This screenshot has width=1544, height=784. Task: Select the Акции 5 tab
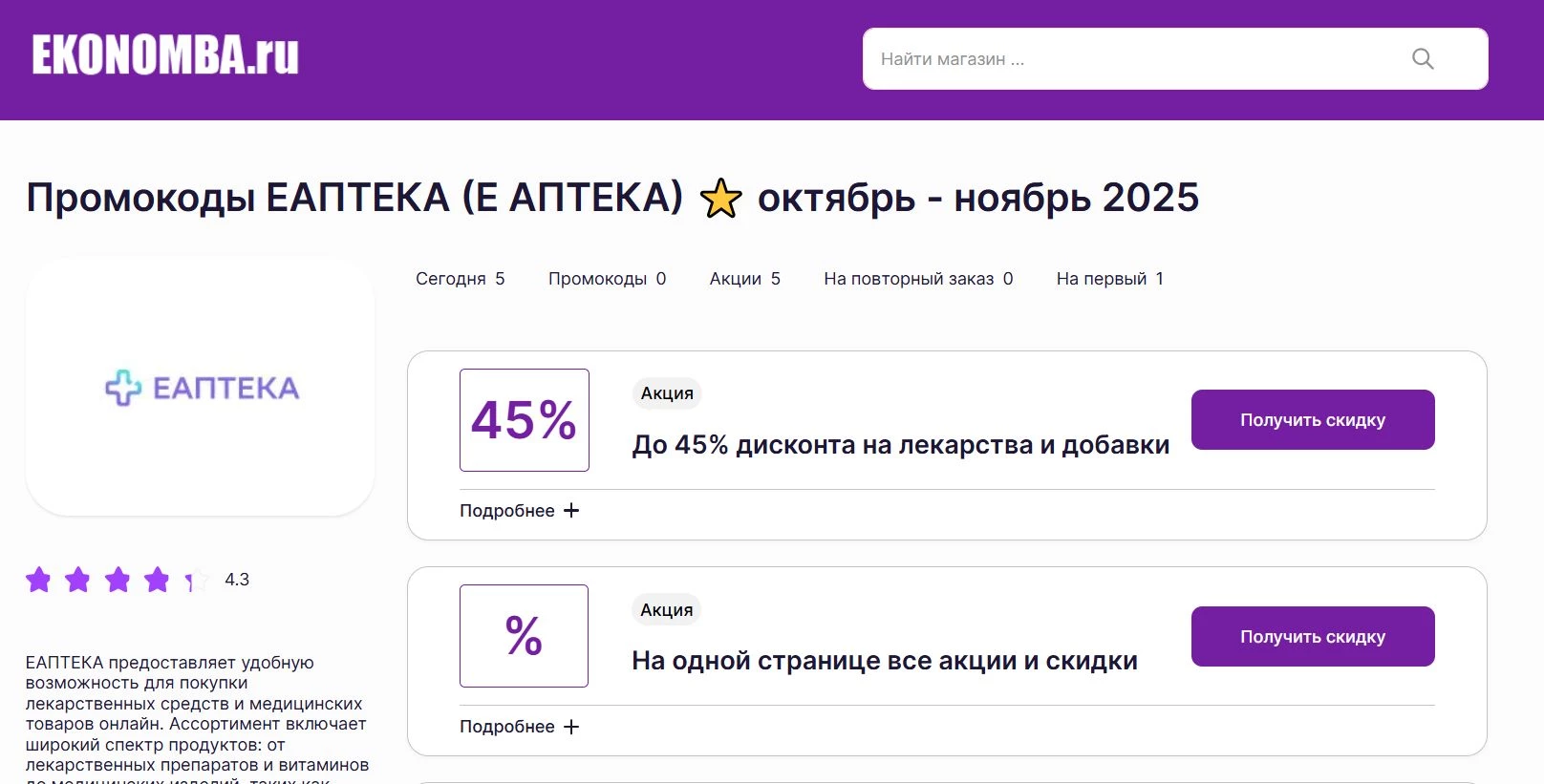pyautogui.click(x=744, y=279)
